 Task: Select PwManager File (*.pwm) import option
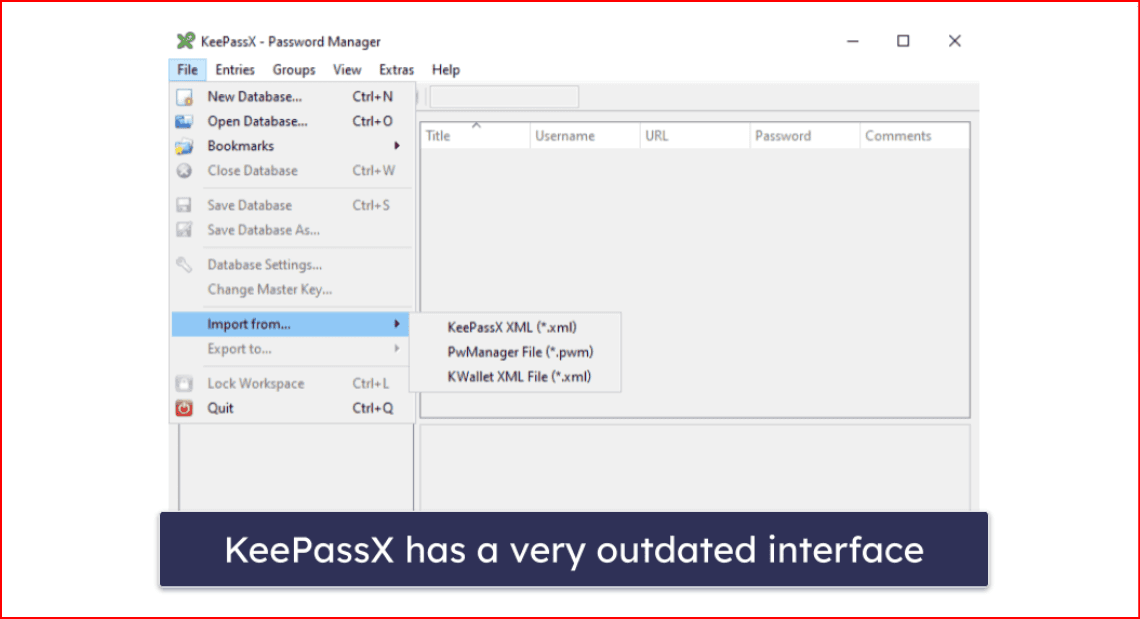[520, 352]
